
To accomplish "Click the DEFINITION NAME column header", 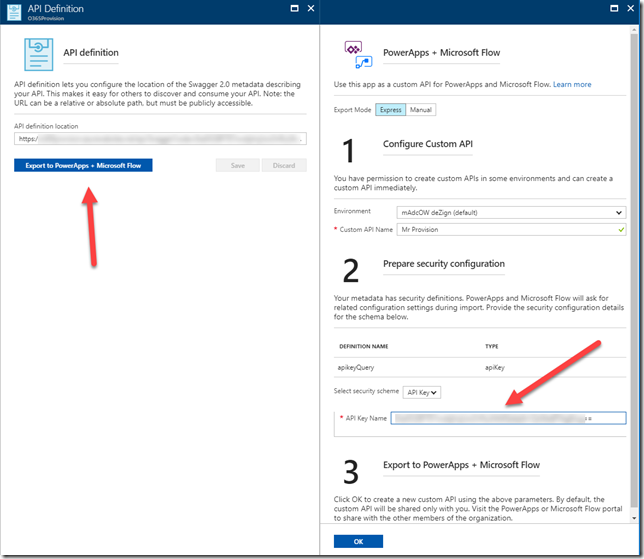I will tap(363, 346).
